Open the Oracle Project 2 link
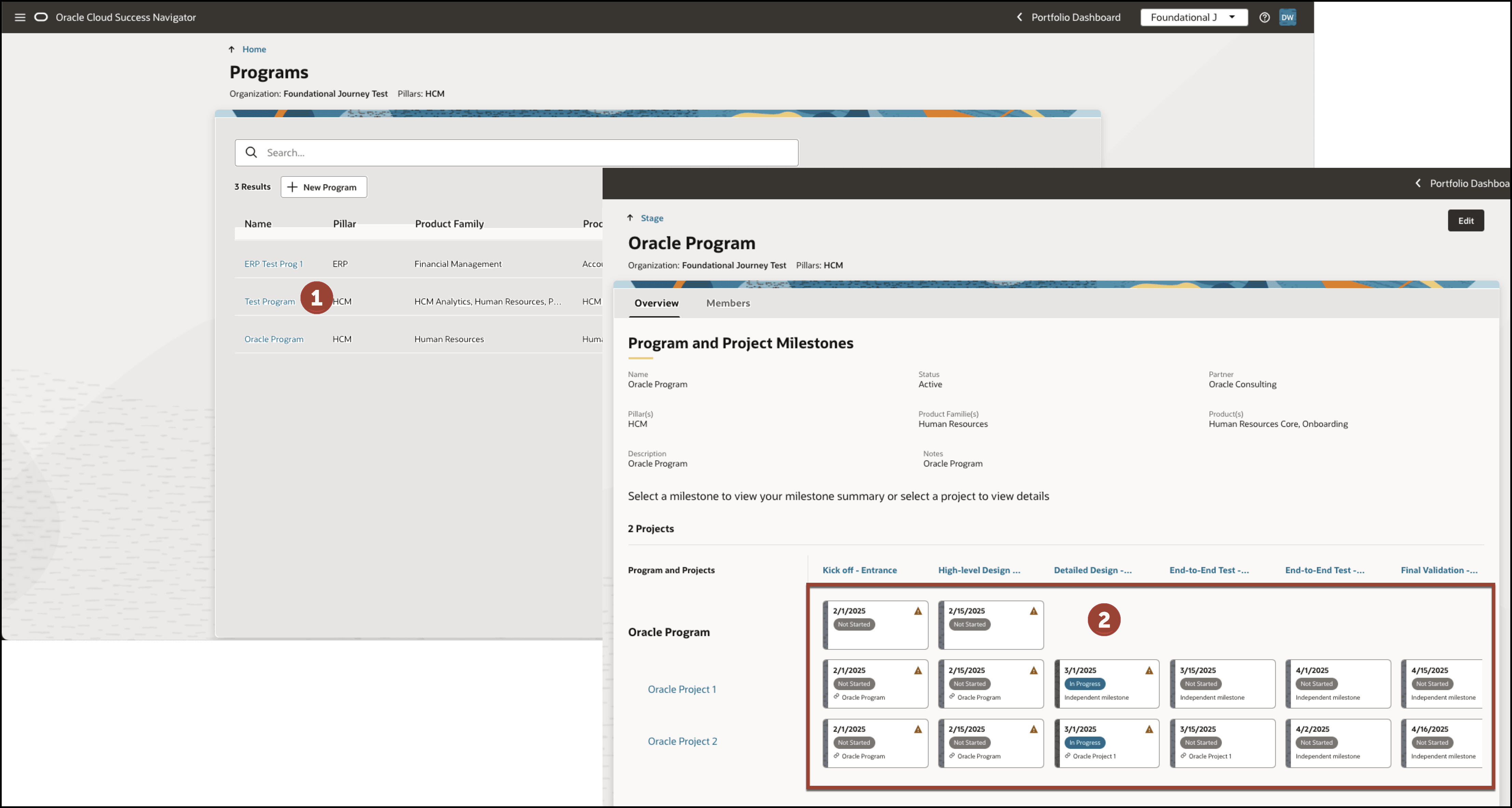 (682, 741)
